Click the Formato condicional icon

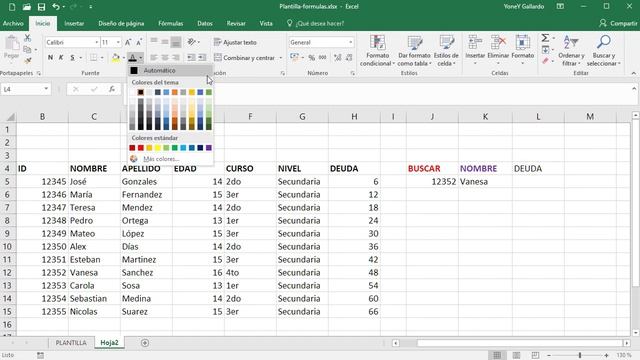[378, 43]
